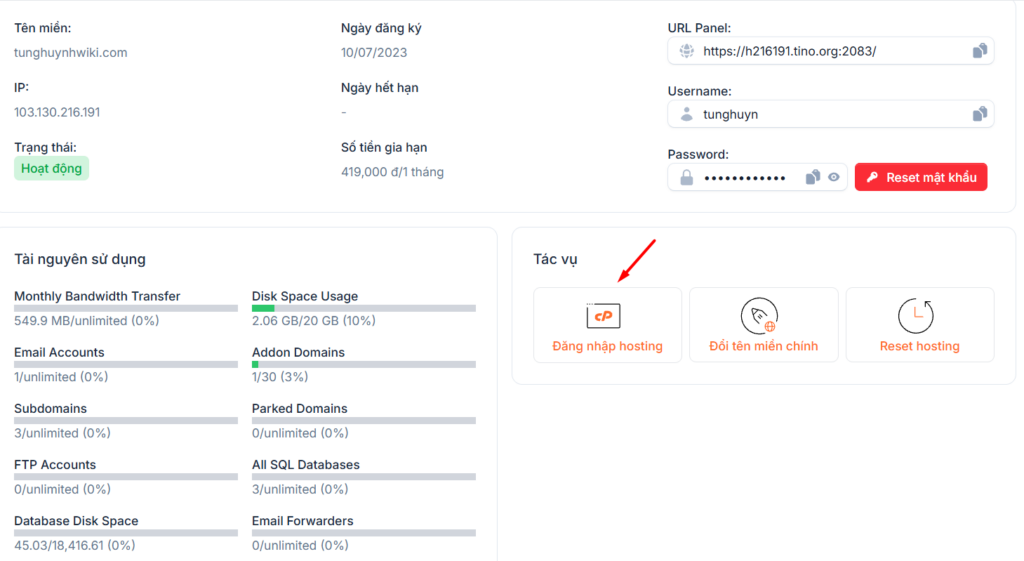Open Đăng nhập hosting action
Screen dimensions: 1024x561
(607, 346)
